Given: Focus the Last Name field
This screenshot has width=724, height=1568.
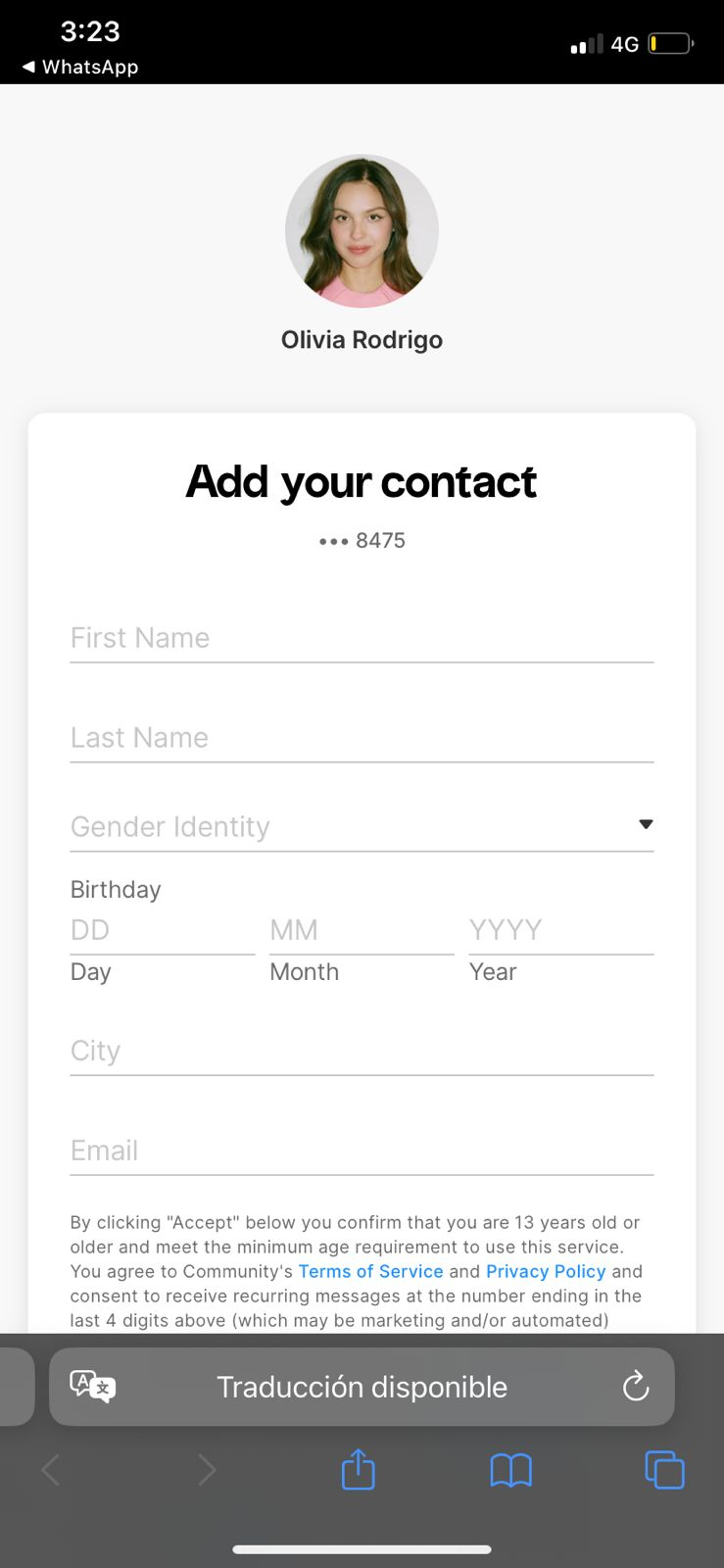Looking at the screenshot, I should click(x=362, y=738).
